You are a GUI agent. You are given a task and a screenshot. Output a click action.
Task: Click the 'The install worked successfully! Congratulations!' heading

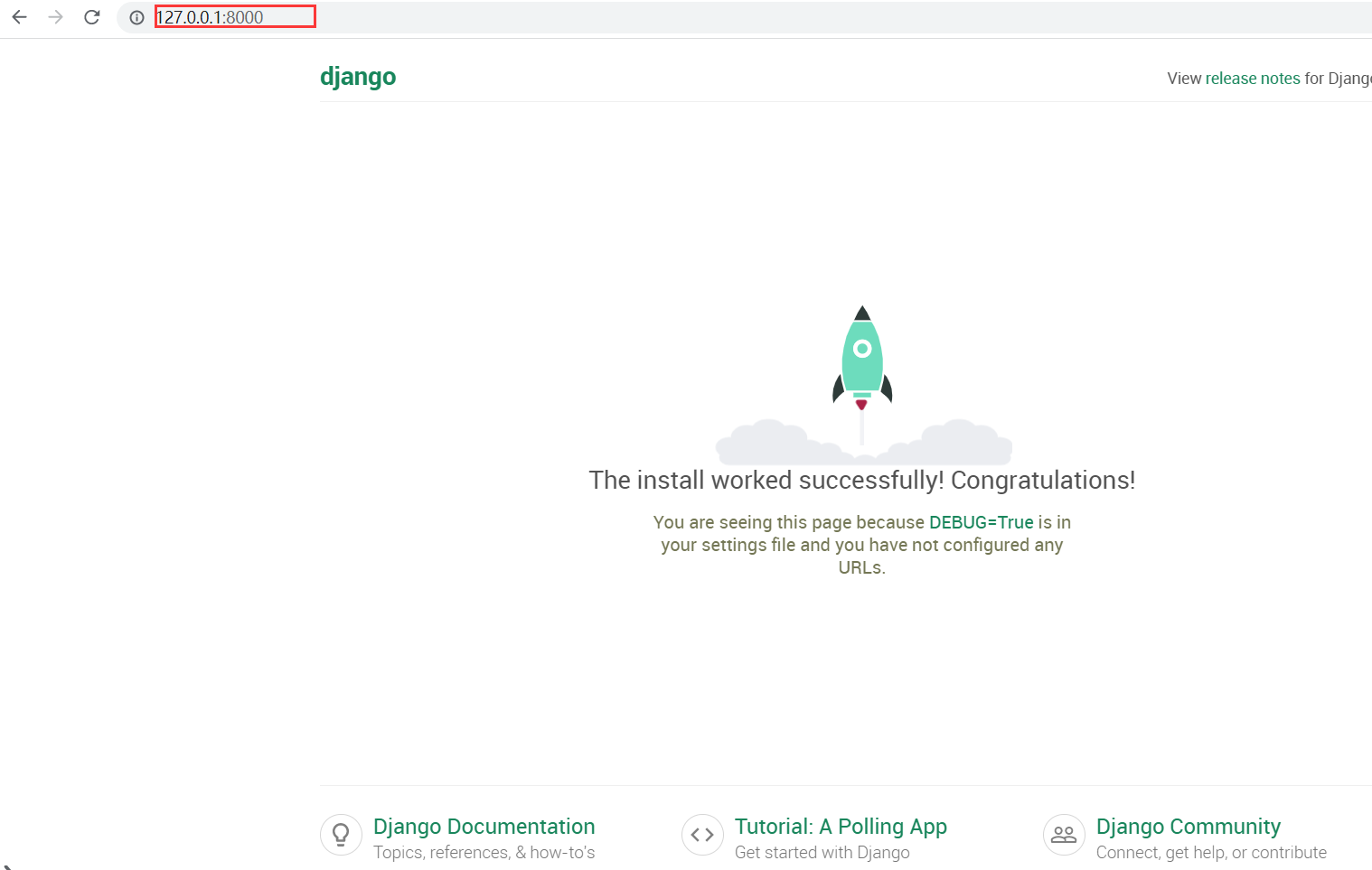pyautogui.click(x=862, y=480)
